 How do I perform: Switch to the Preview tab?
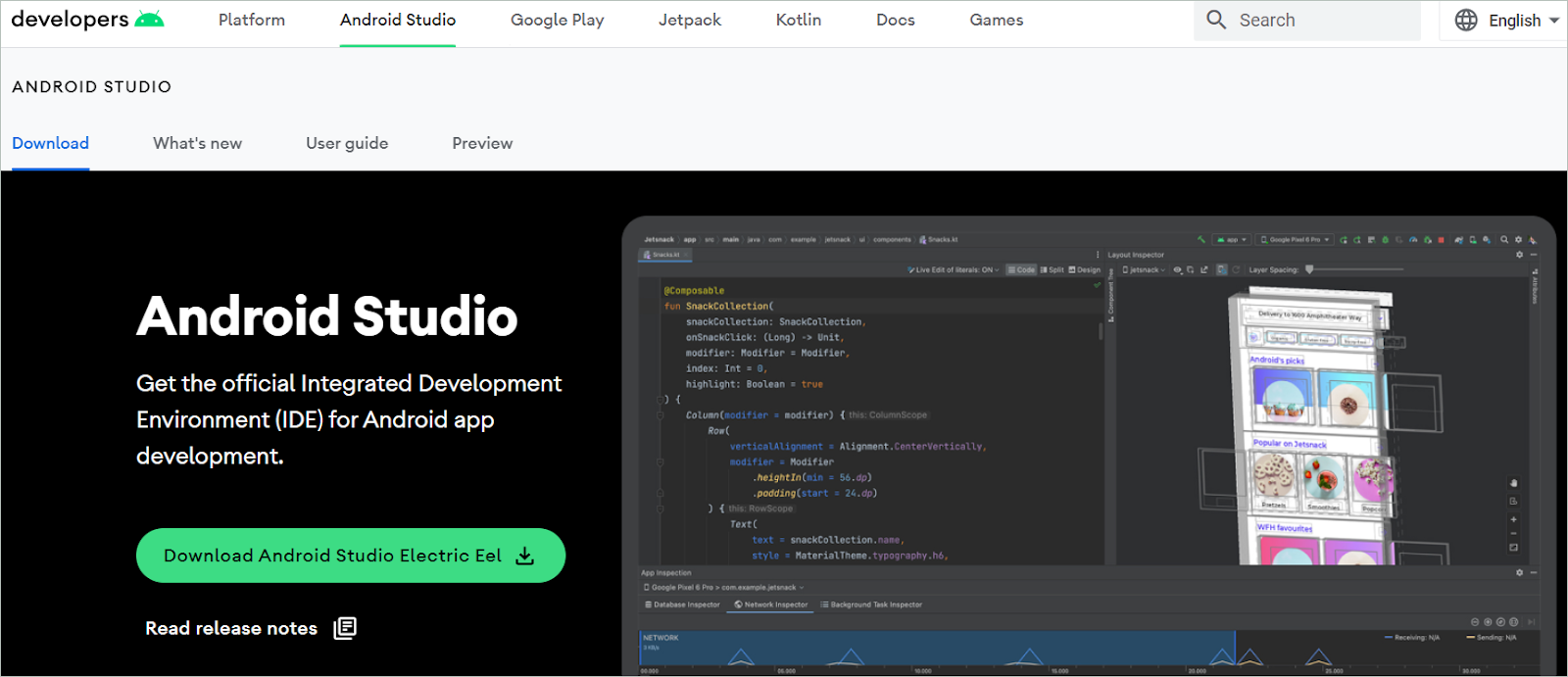pos(482,143)
